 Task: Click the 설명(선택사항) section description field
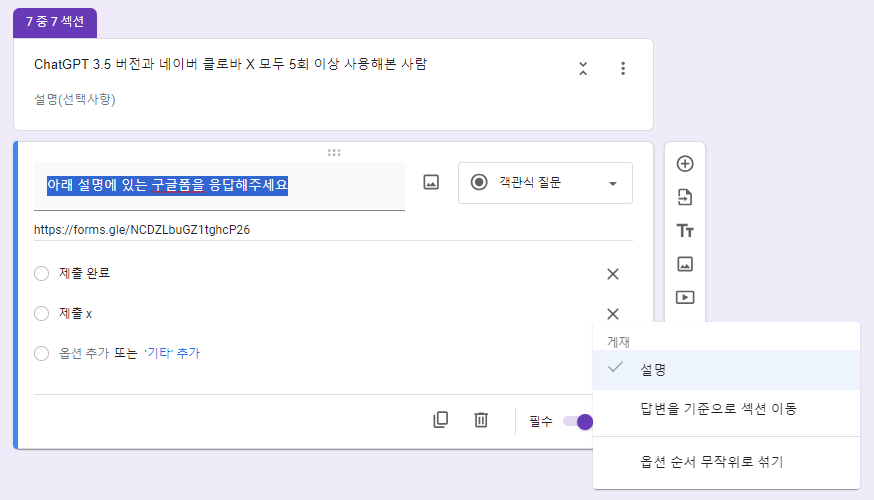click(75, 100)
